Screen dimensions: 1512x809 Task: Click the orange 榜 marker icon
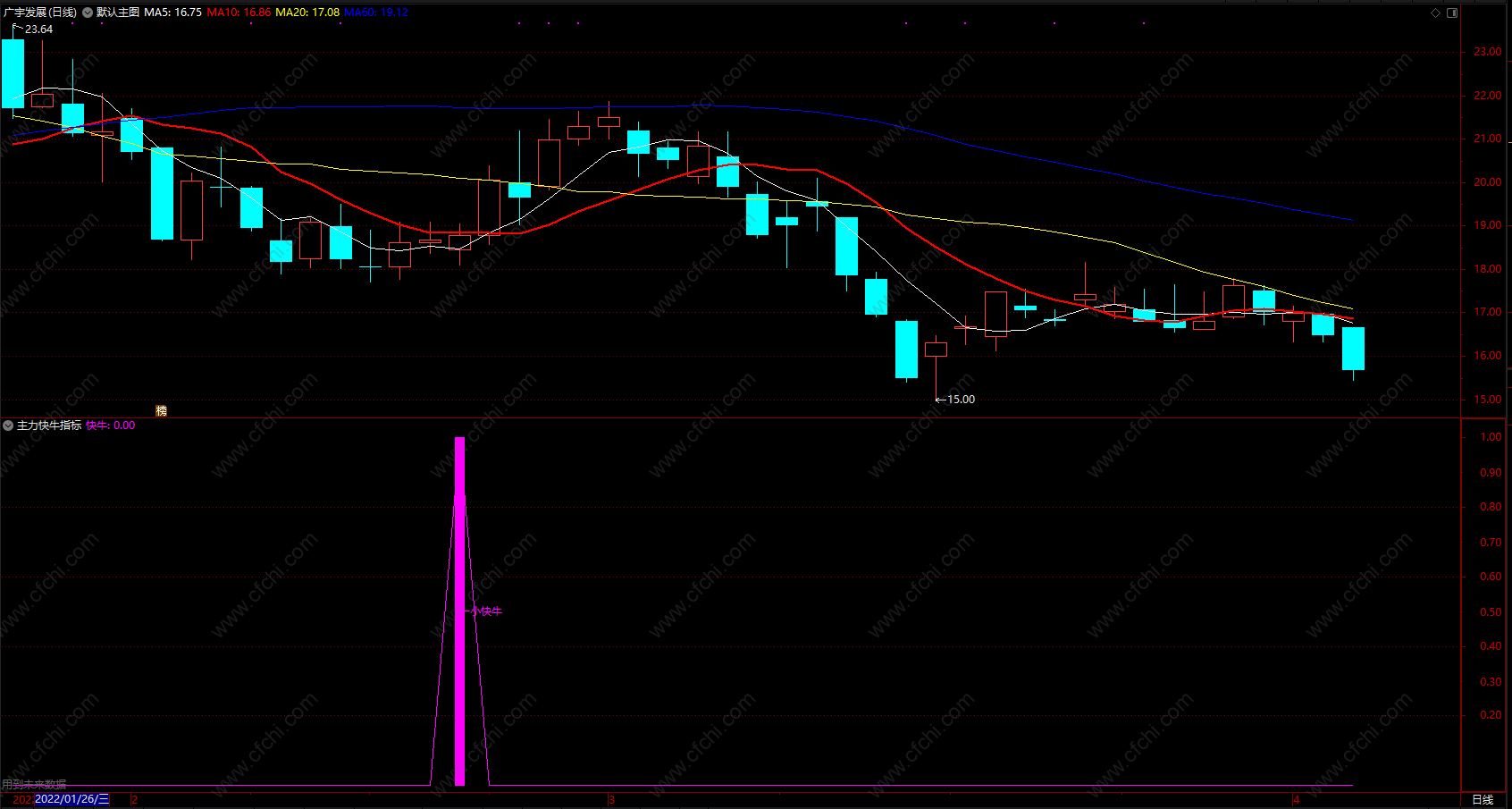pyautogui.click(x=162, y=411)
